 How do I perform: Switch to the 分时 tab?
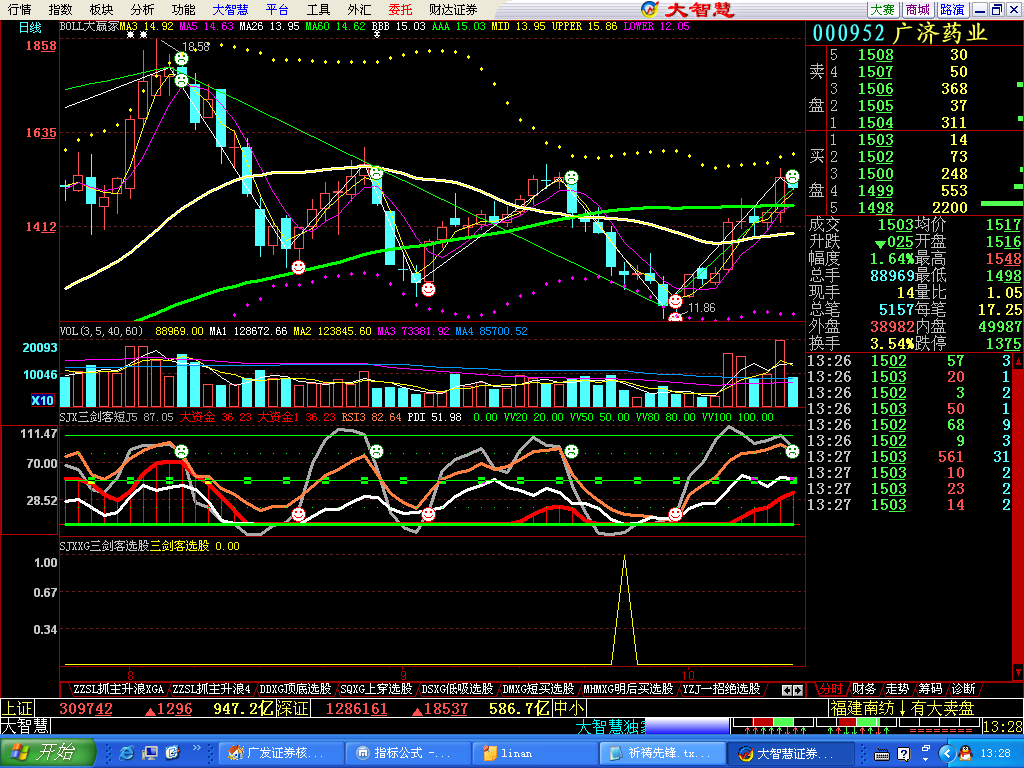pyautogui.click(x=831, y=689)
